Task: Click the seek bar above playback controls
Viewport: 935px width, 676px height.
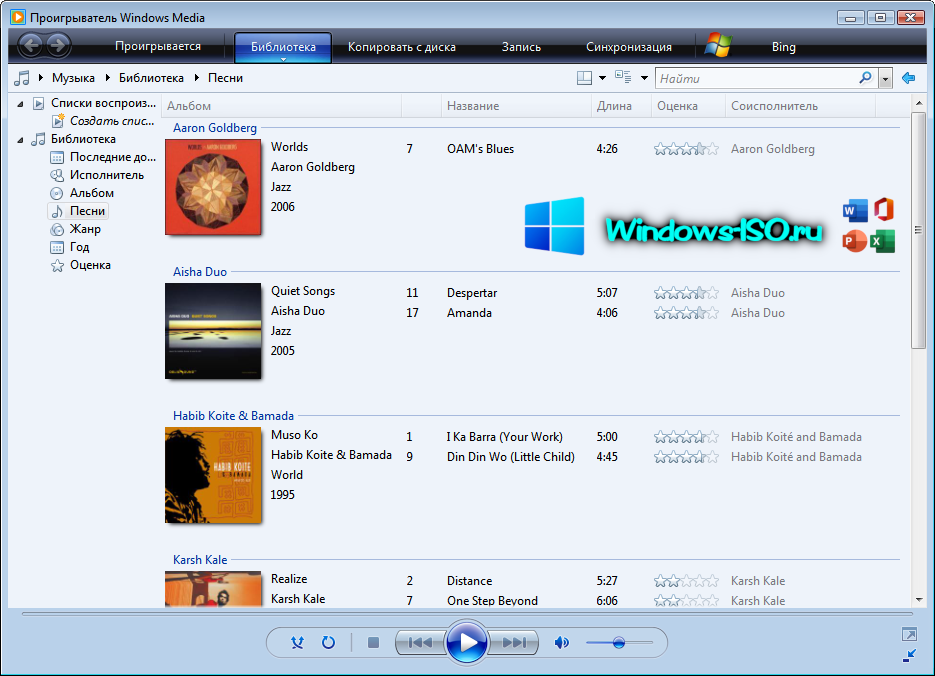Action: pyautogui.click(x=467, y=613)
